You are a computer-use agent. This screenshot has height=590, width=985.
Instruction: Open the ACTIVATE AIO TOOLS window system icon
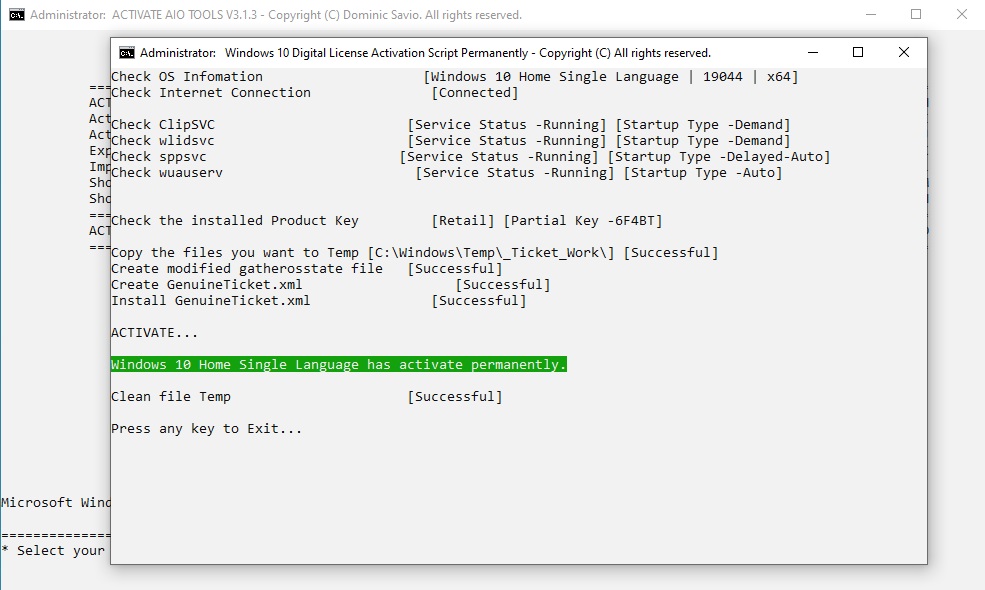coord(17,15)
